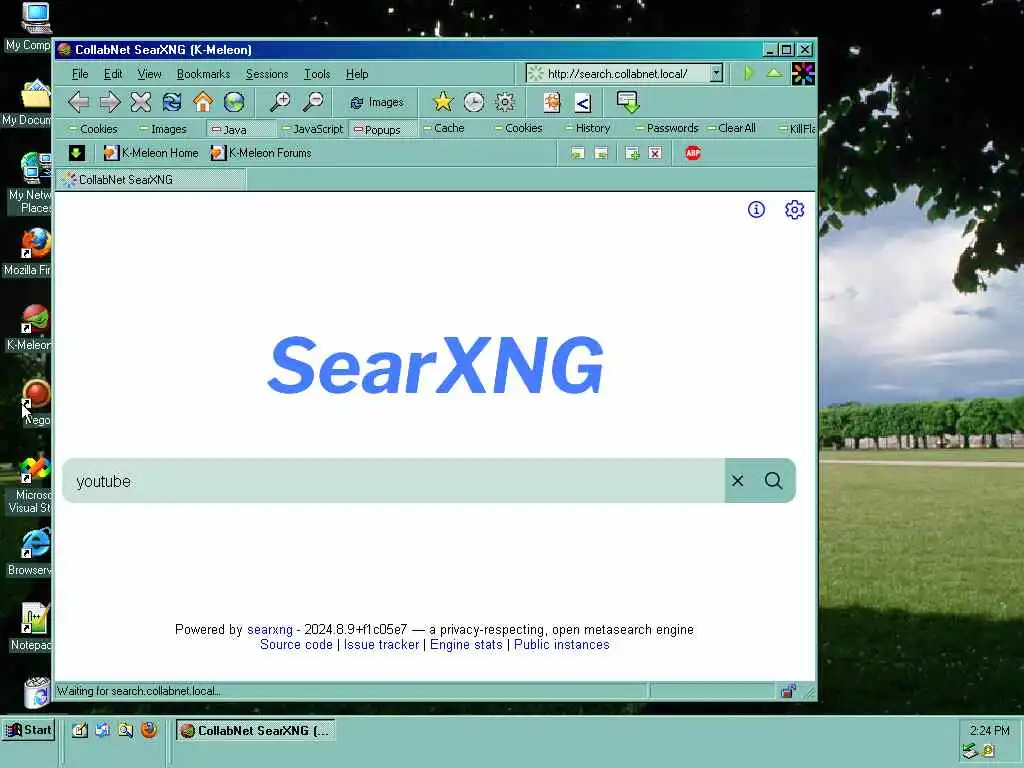Image resolution: width=1024 pixels, height=768 pixels.
Task: Open the Source code link
Action: 296,645
